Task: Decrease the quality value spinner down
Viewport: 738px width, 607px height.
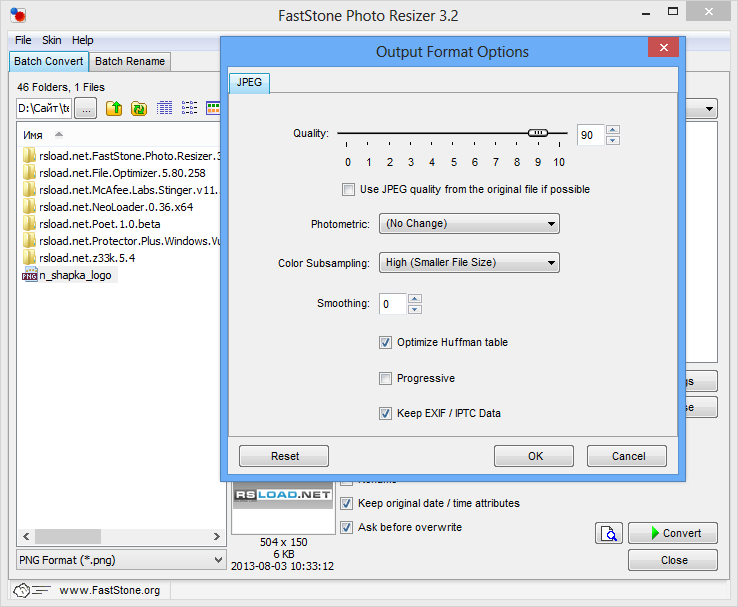Action: [x=612, y=140]
